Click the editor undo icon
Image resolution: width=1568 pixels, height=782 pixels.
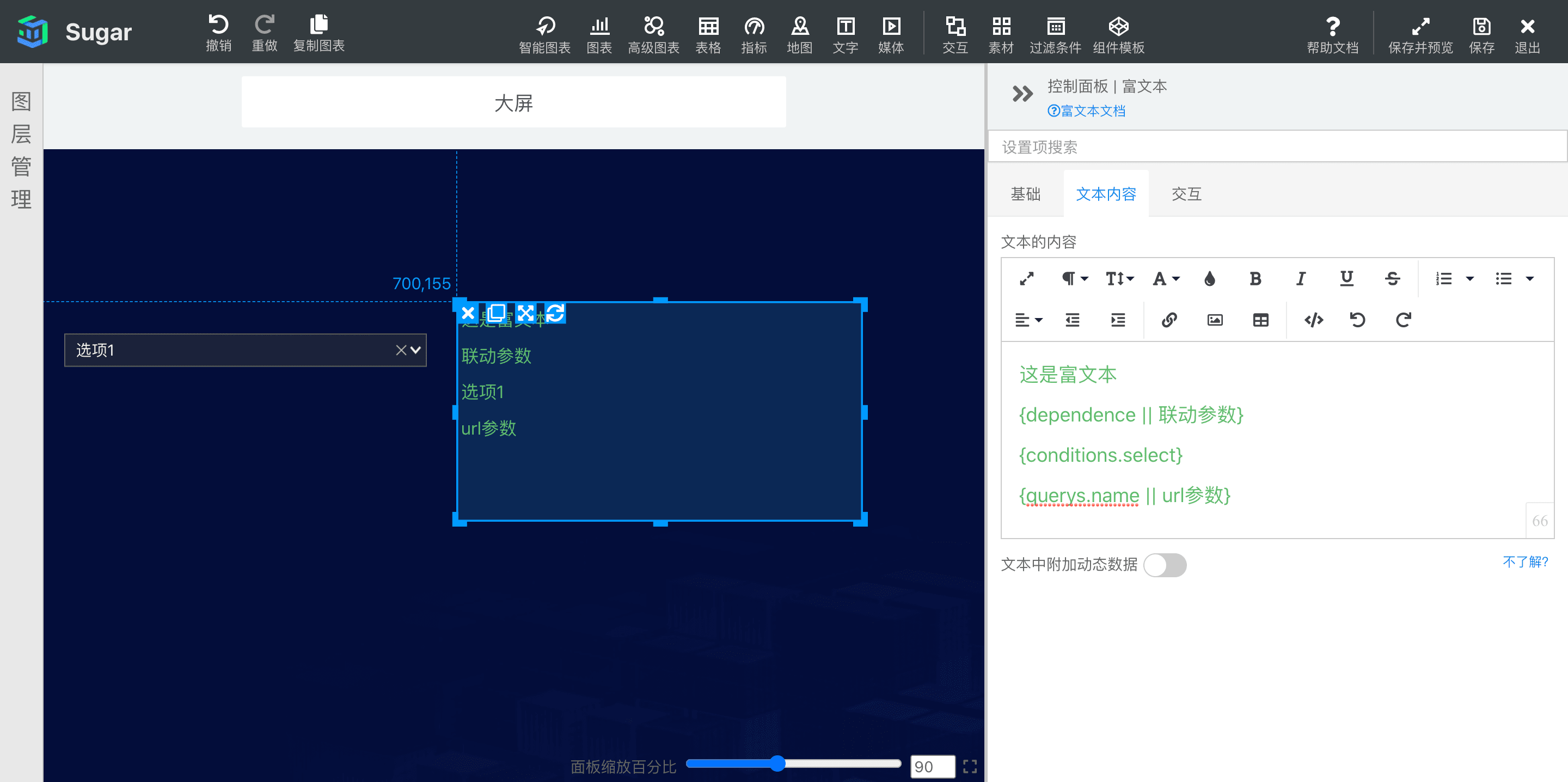click(x=1357, y=320)
